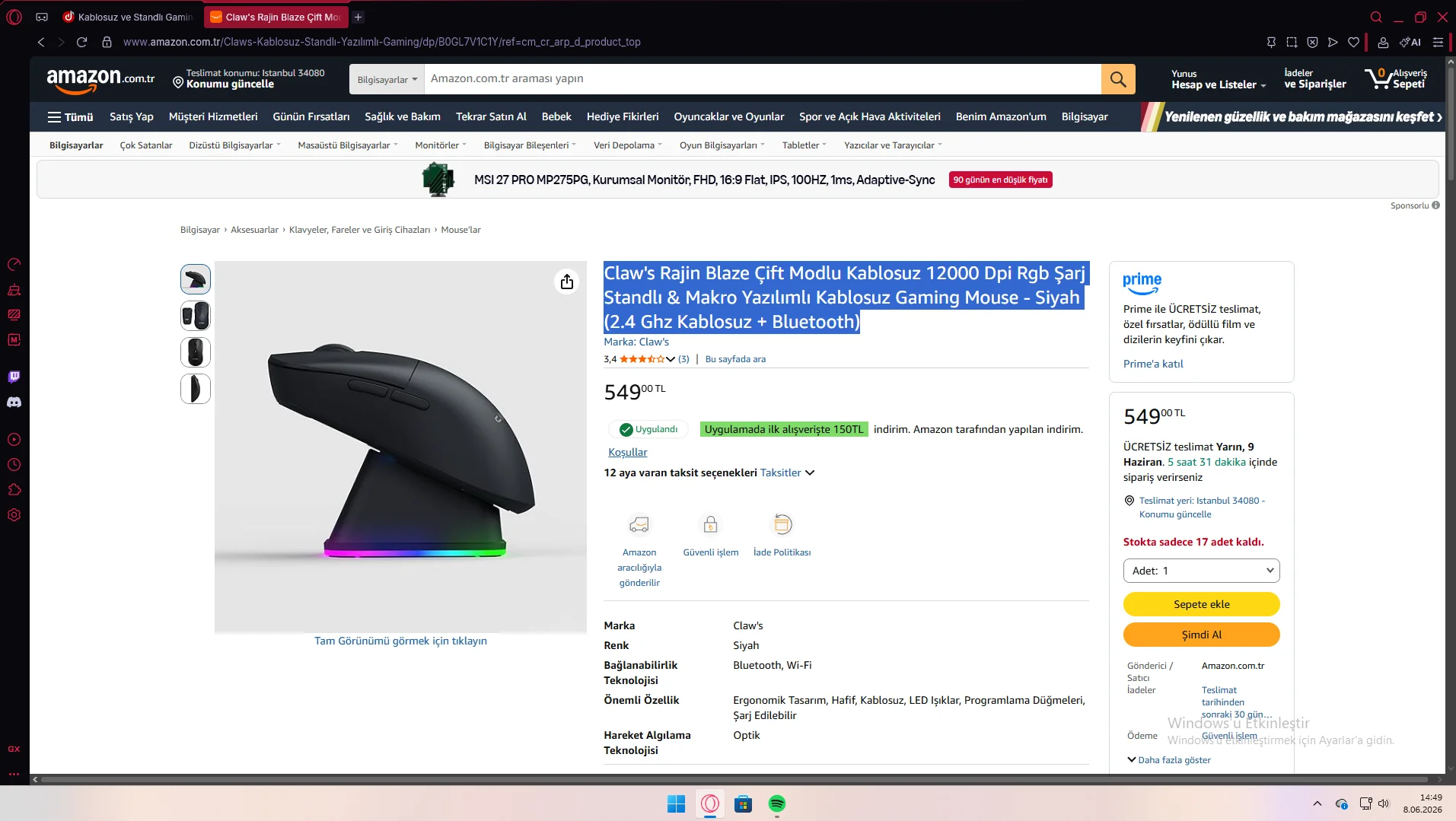Add product with Sepete ekle
The width and height of the screenshot is (1456, 821).
coord(1201,604)
